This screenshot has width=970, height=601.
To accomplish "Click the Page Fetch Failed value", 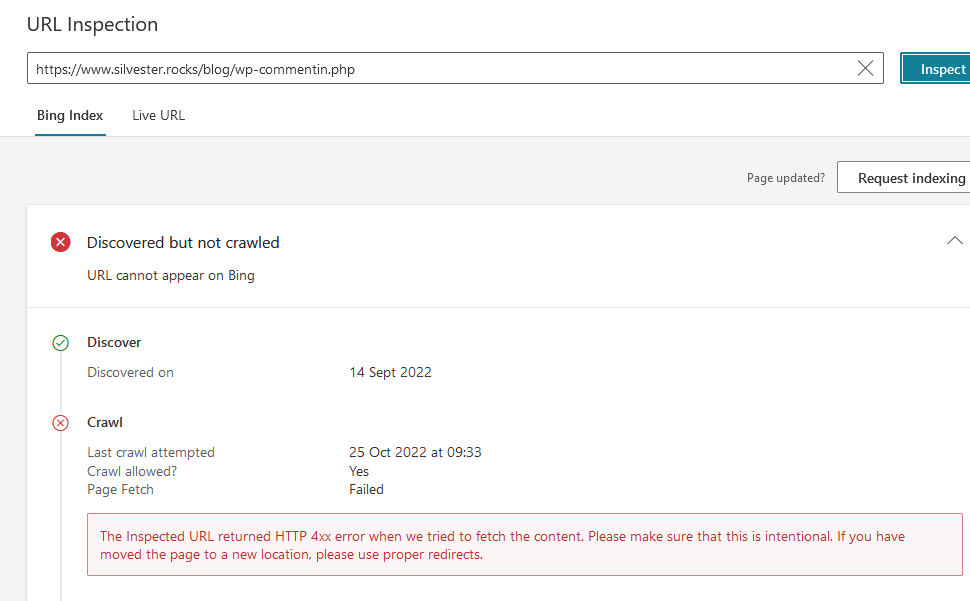I will tap(366, 490).
